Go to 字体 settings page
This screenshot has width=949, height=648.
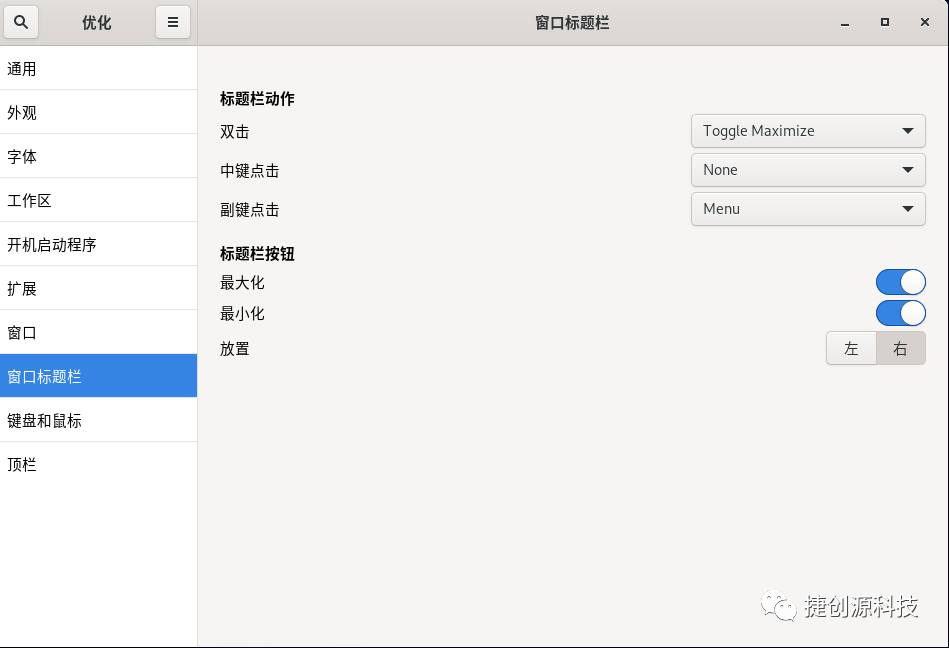coord(99,156)
